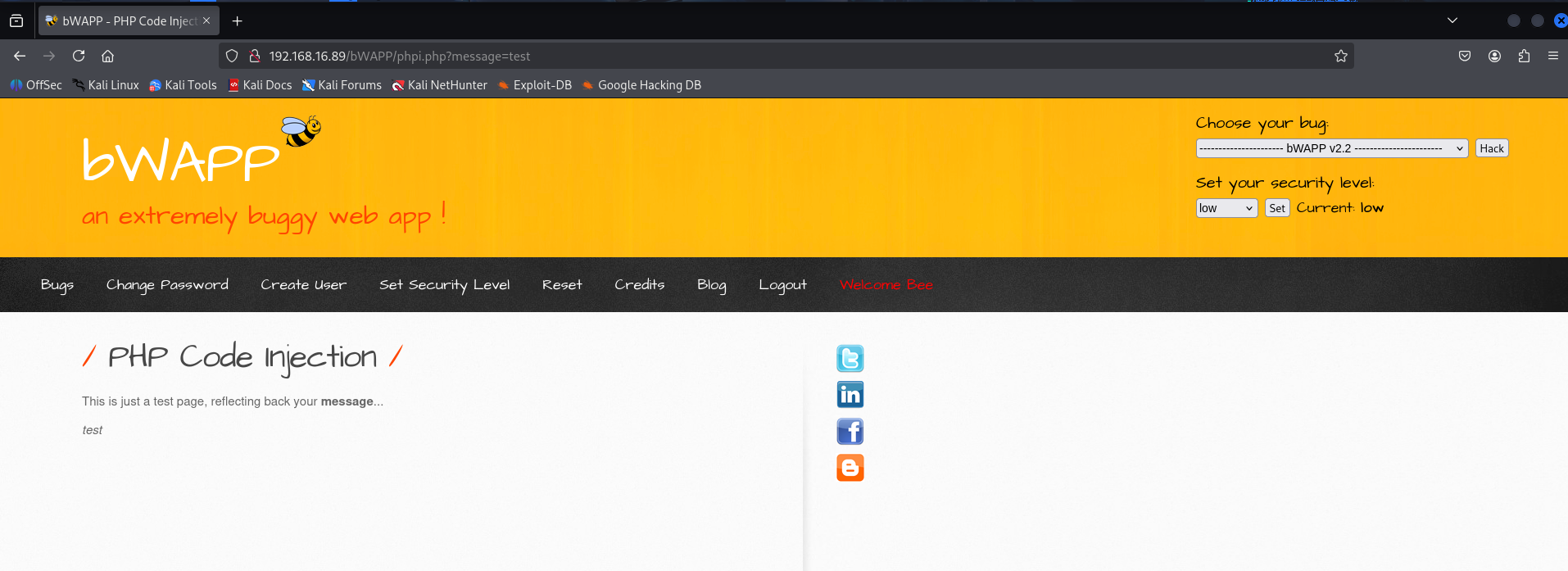
Task: Open a new tab with plus button
Action: point(237,20)
